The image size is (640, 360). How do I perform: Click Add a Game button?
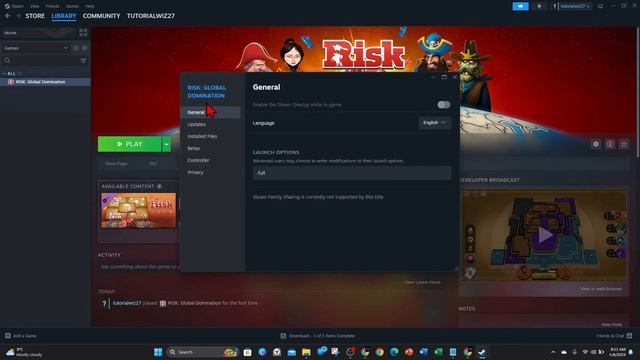click(x=21, y=336)
